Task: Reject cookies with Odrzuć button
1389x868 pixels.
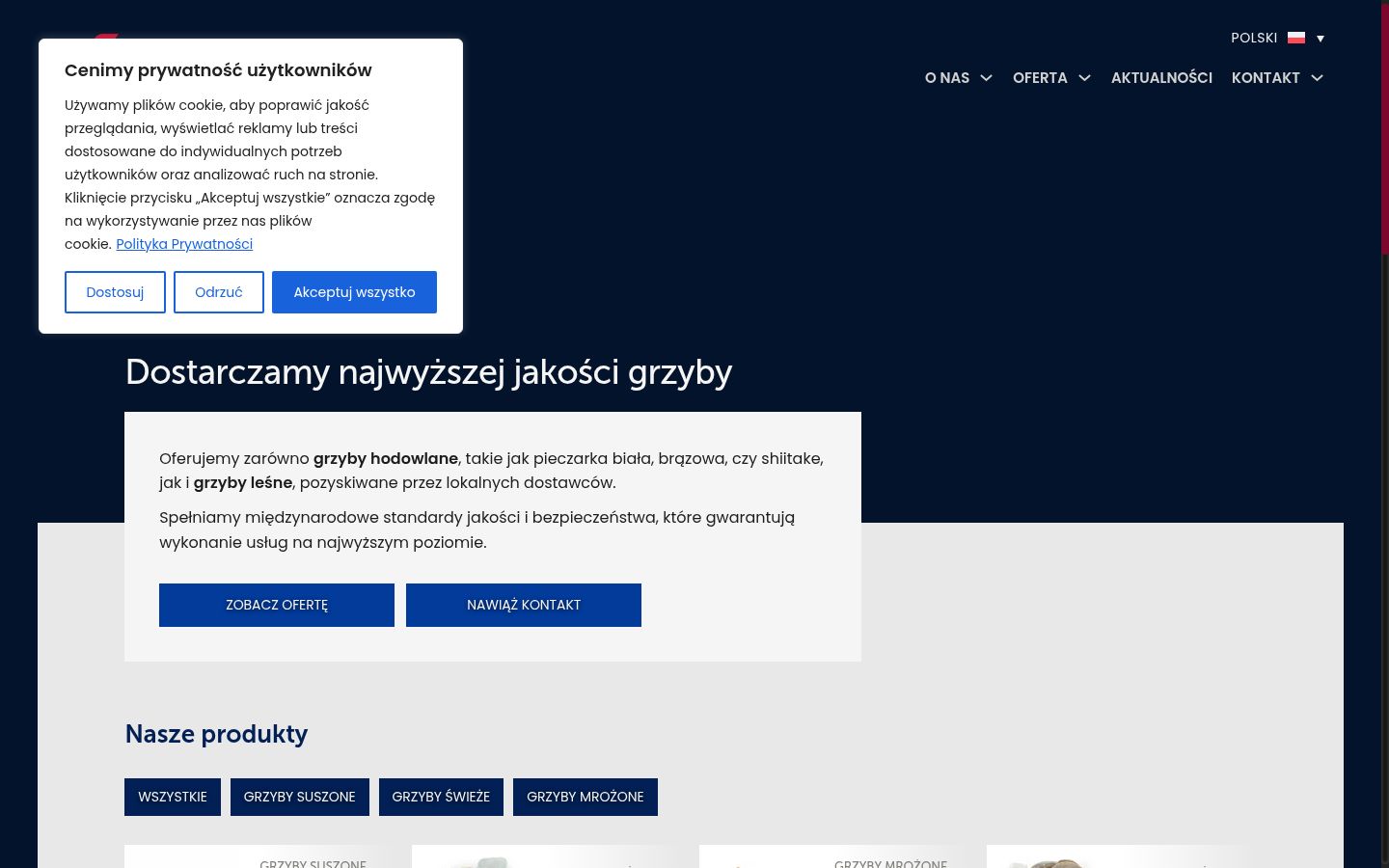Action: tap(219, 292)
